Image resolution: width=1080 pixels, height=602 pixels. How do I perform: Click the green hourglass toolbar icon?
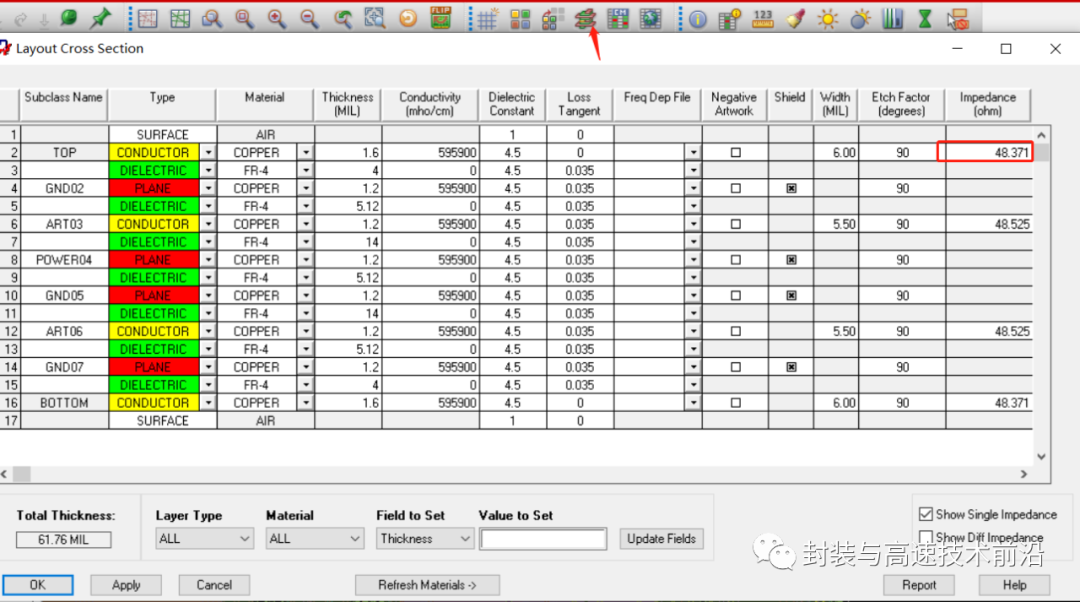[x=925, y=19]
